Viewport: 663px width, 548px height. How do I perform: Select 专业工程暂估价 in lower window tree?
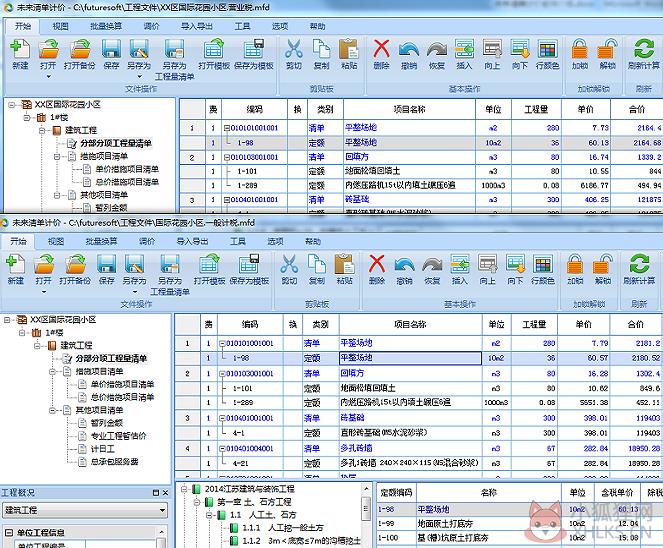coord(118,436)
